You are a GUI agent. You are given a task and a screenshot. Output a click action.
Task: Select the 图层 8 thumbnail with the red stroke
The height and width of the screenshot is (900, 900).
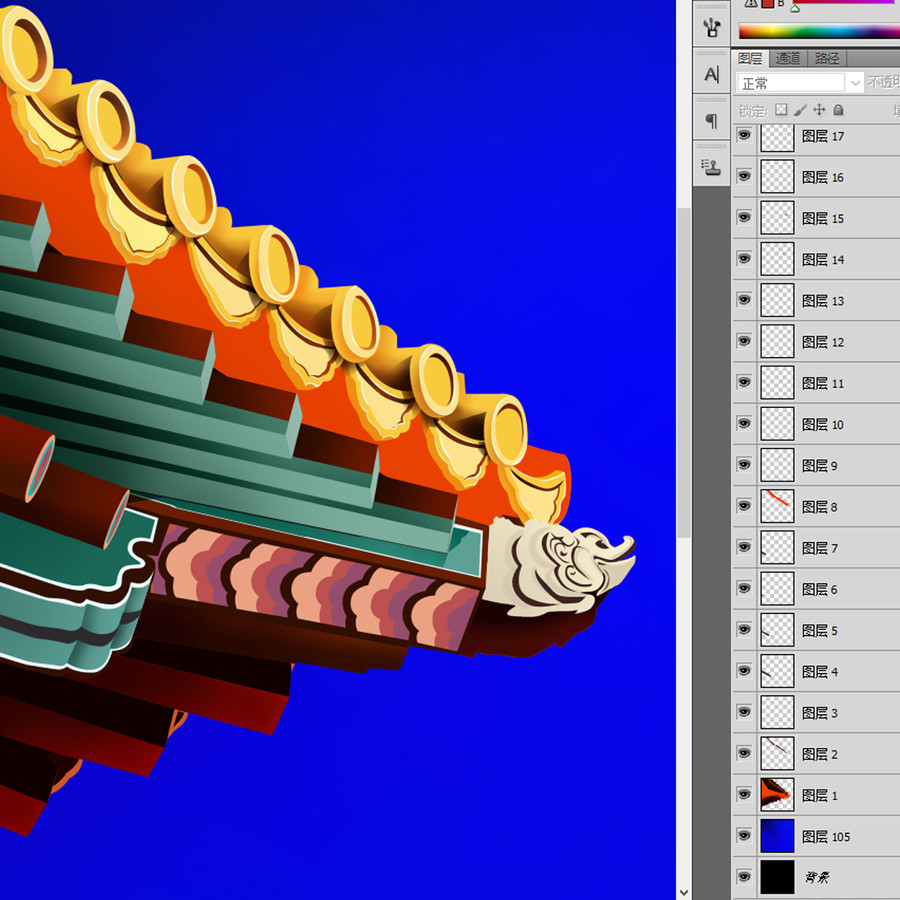(x=777, y=506)
